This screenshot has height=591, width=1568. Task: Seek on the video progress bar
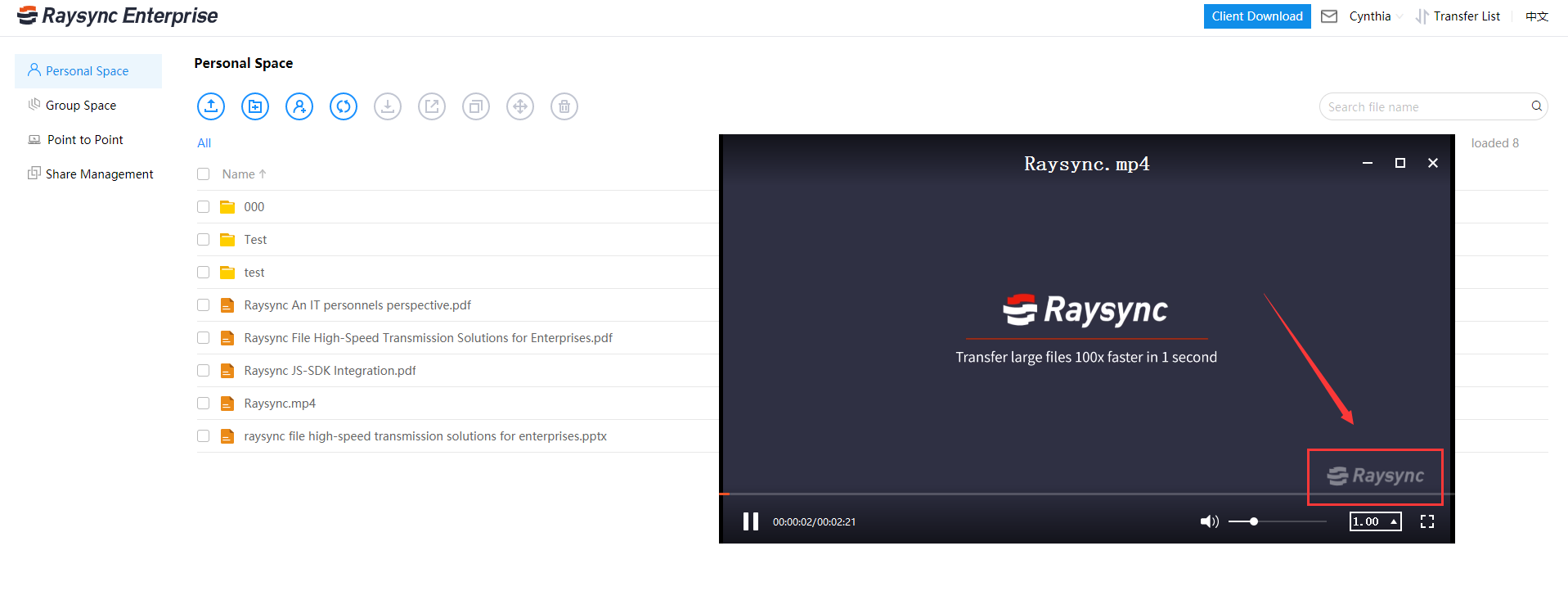tap(1086, 494)
